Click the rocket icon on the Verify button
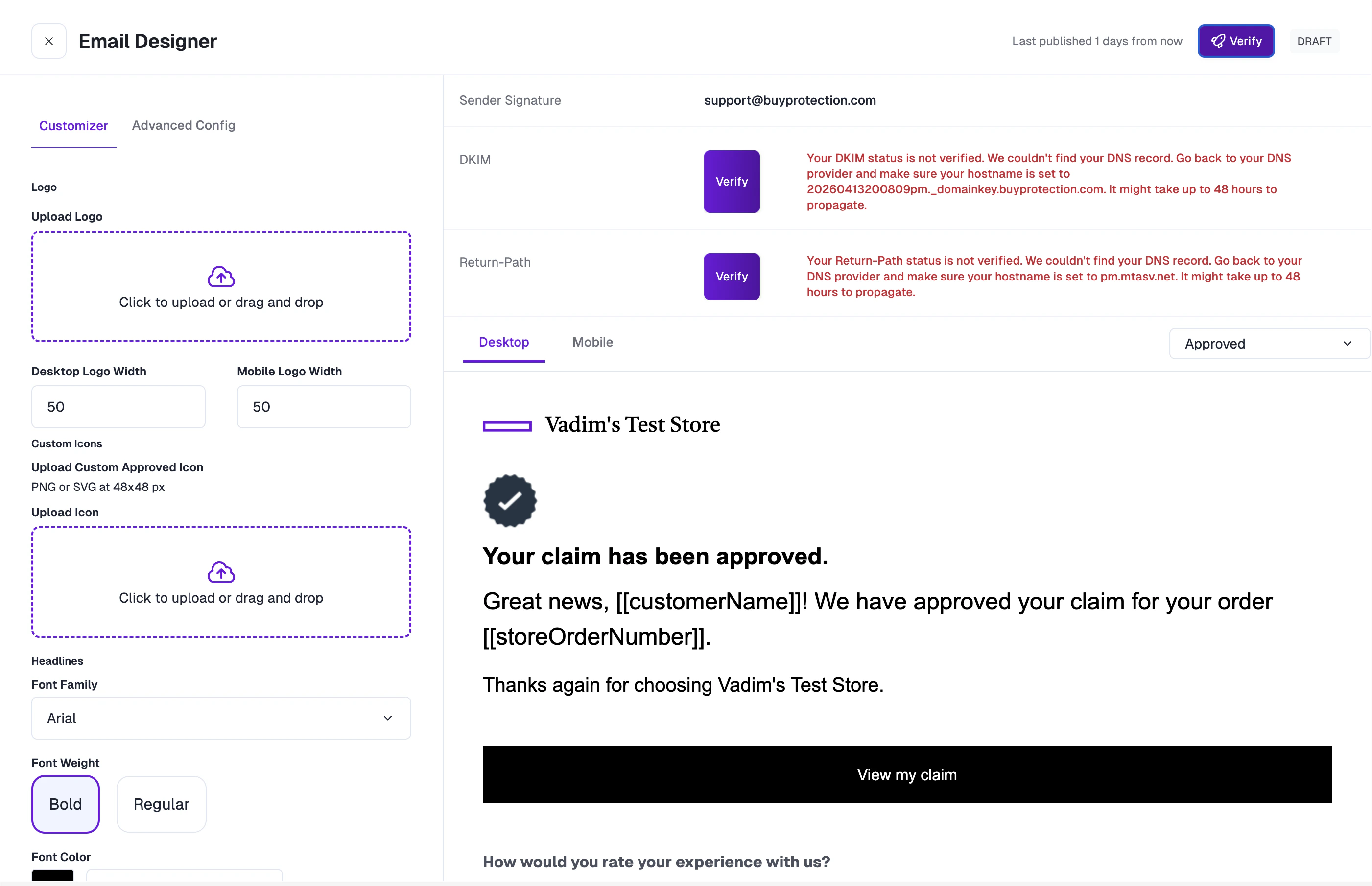Viewport: 1372px width, 886px height. tap(1218, 41)
